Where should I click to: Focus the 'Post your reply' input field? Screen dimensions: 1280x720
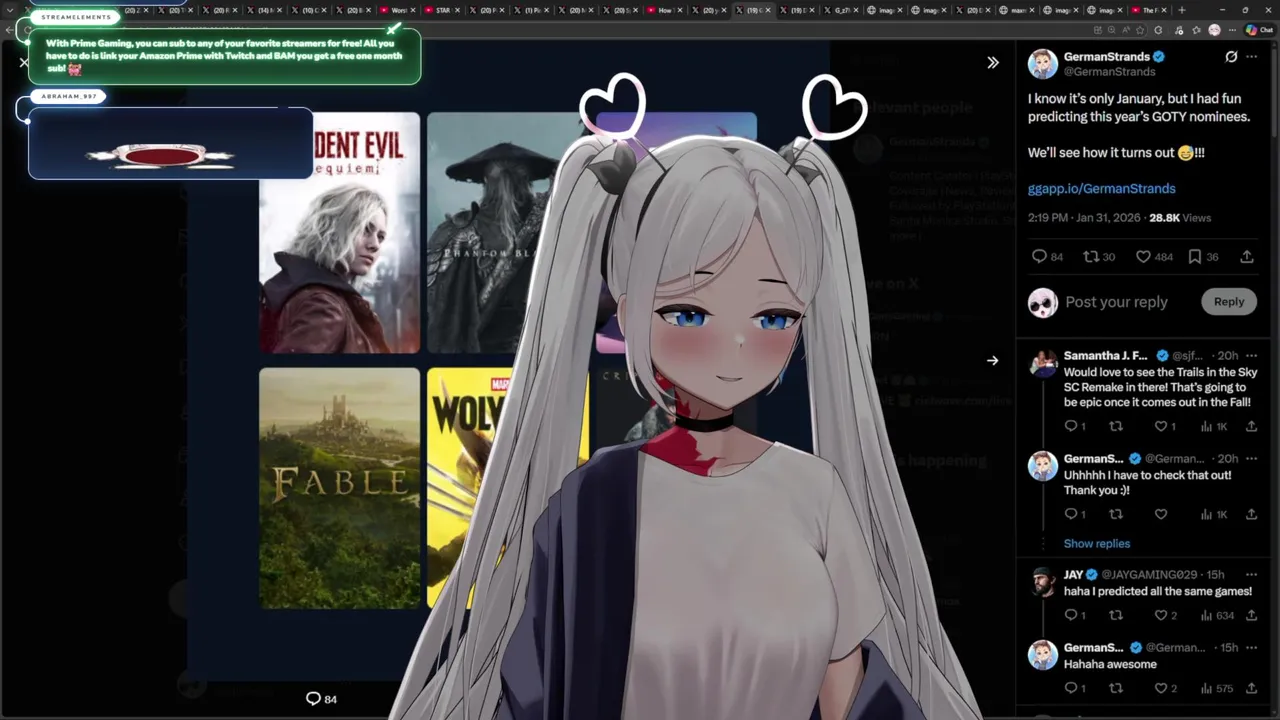point(1116,302)
